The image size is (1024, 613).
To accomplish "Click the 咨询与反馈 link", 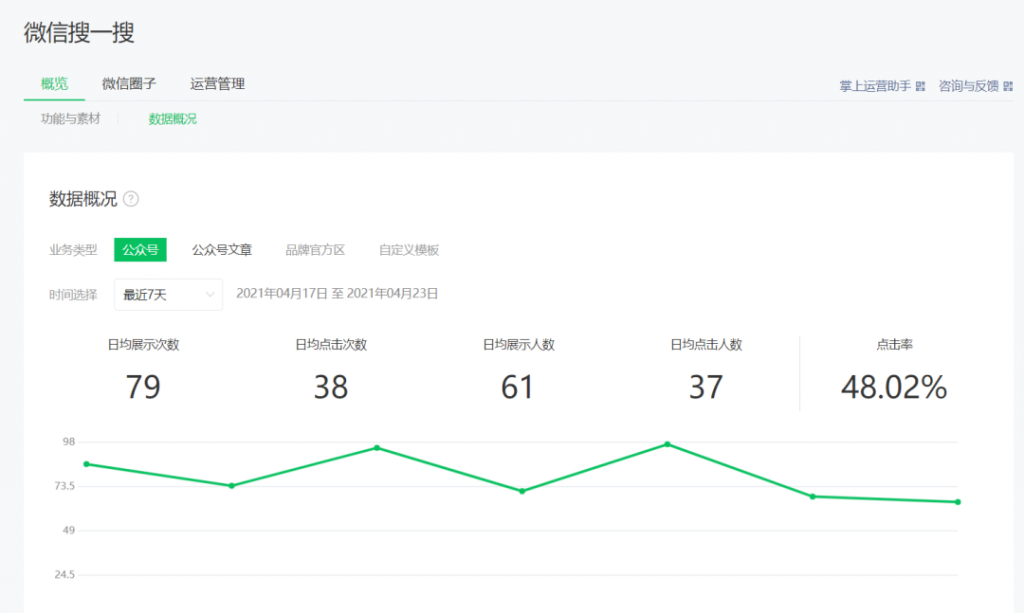I will point(968,86).
